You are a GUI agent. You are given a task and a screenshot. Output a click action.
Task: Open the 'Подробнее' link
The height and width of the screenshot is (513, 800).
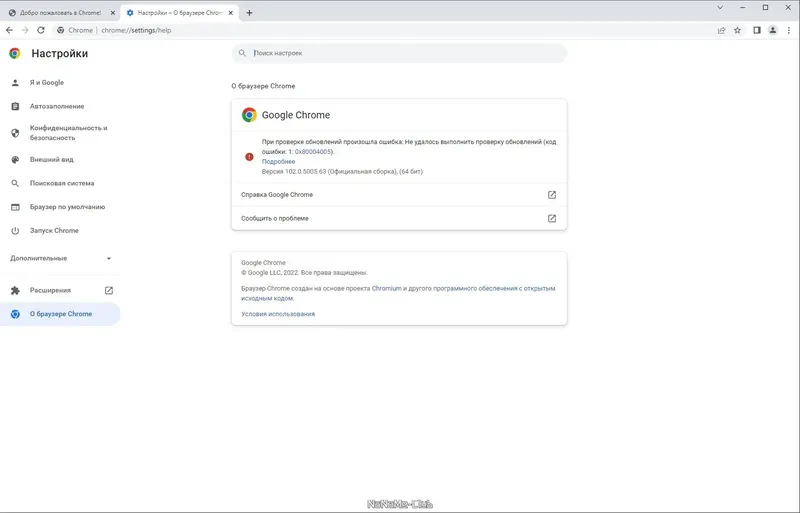pyautogui.click(x=278, y=161)
